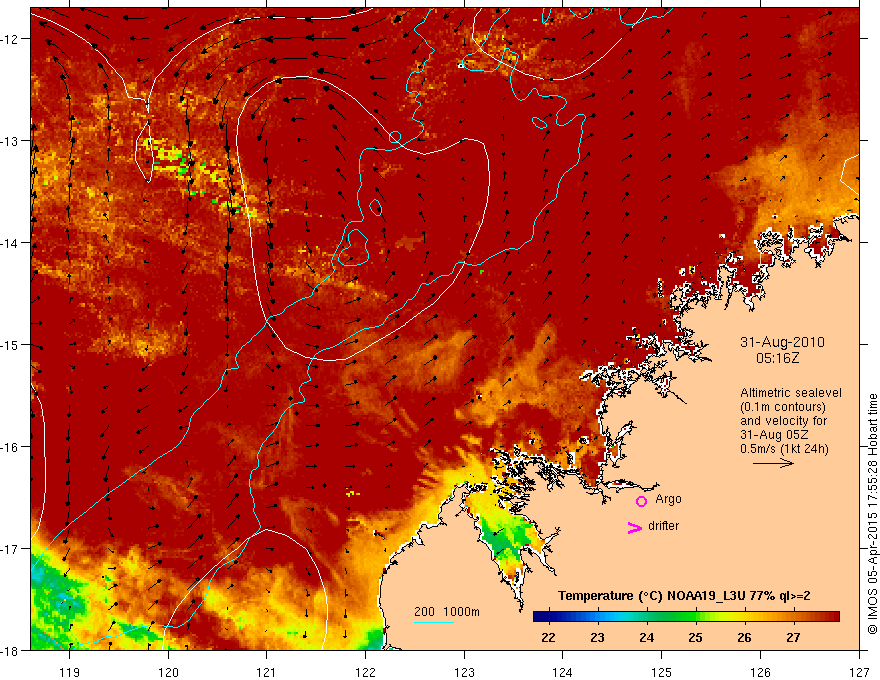This screenshot has height=680, width=880.
Task: Click the 200 1000m depth label
Action: pos(447,612)
